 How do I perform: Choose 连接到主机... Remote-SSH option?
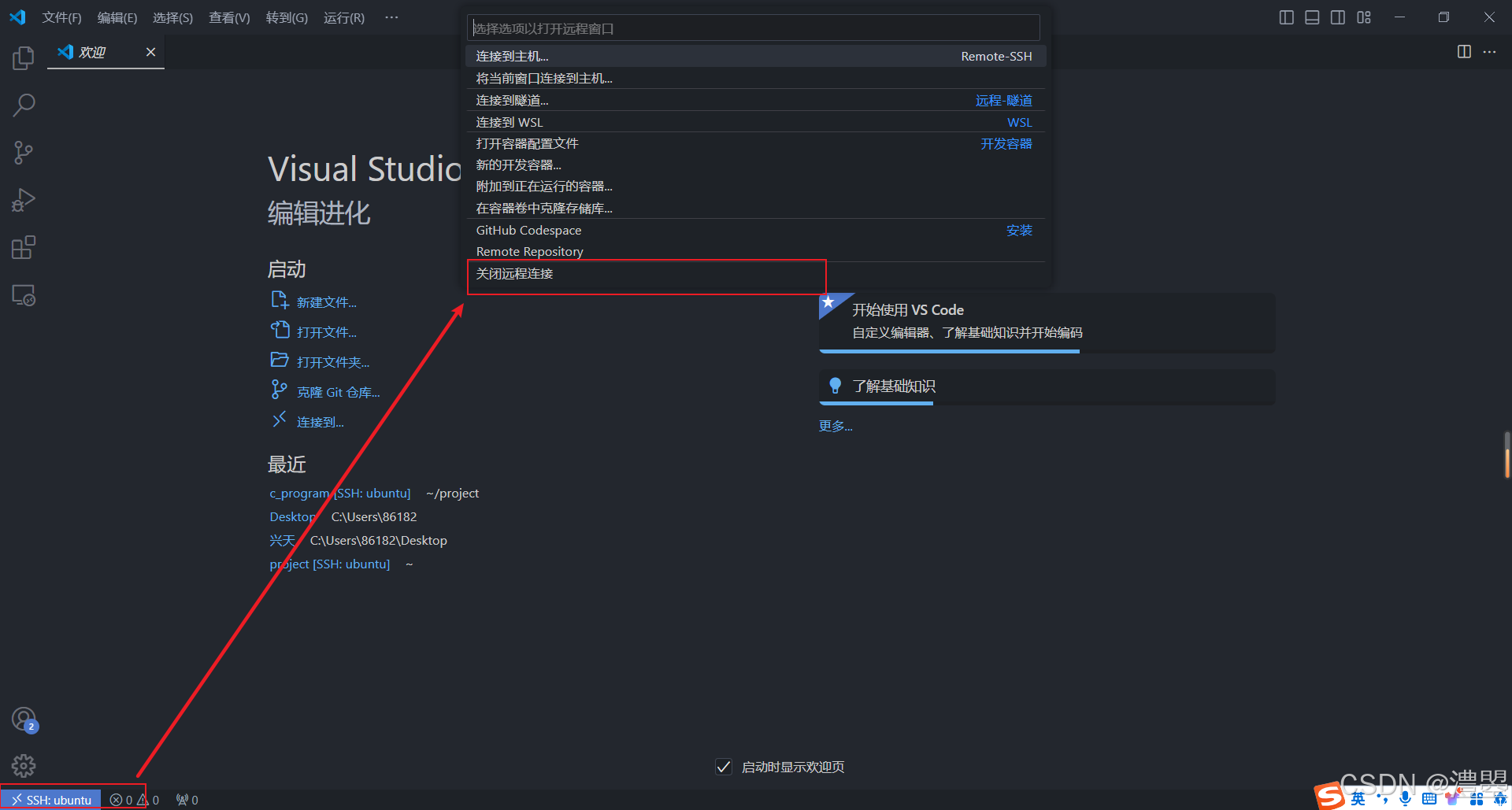pyautogui.click(x=755, y=56)
